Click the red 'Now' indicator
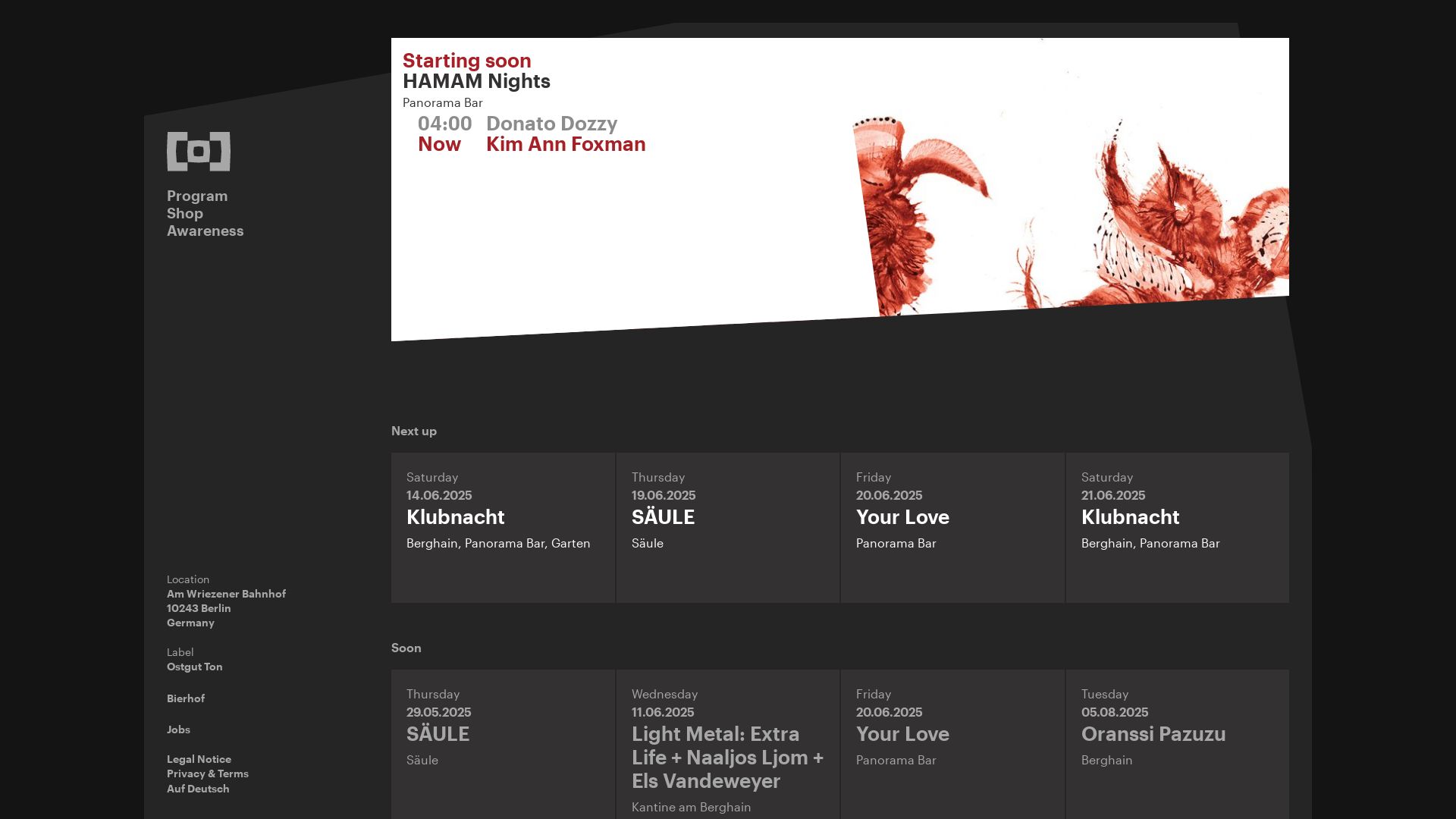Viewport: 1456px width, 819px height. click(439, 144)
